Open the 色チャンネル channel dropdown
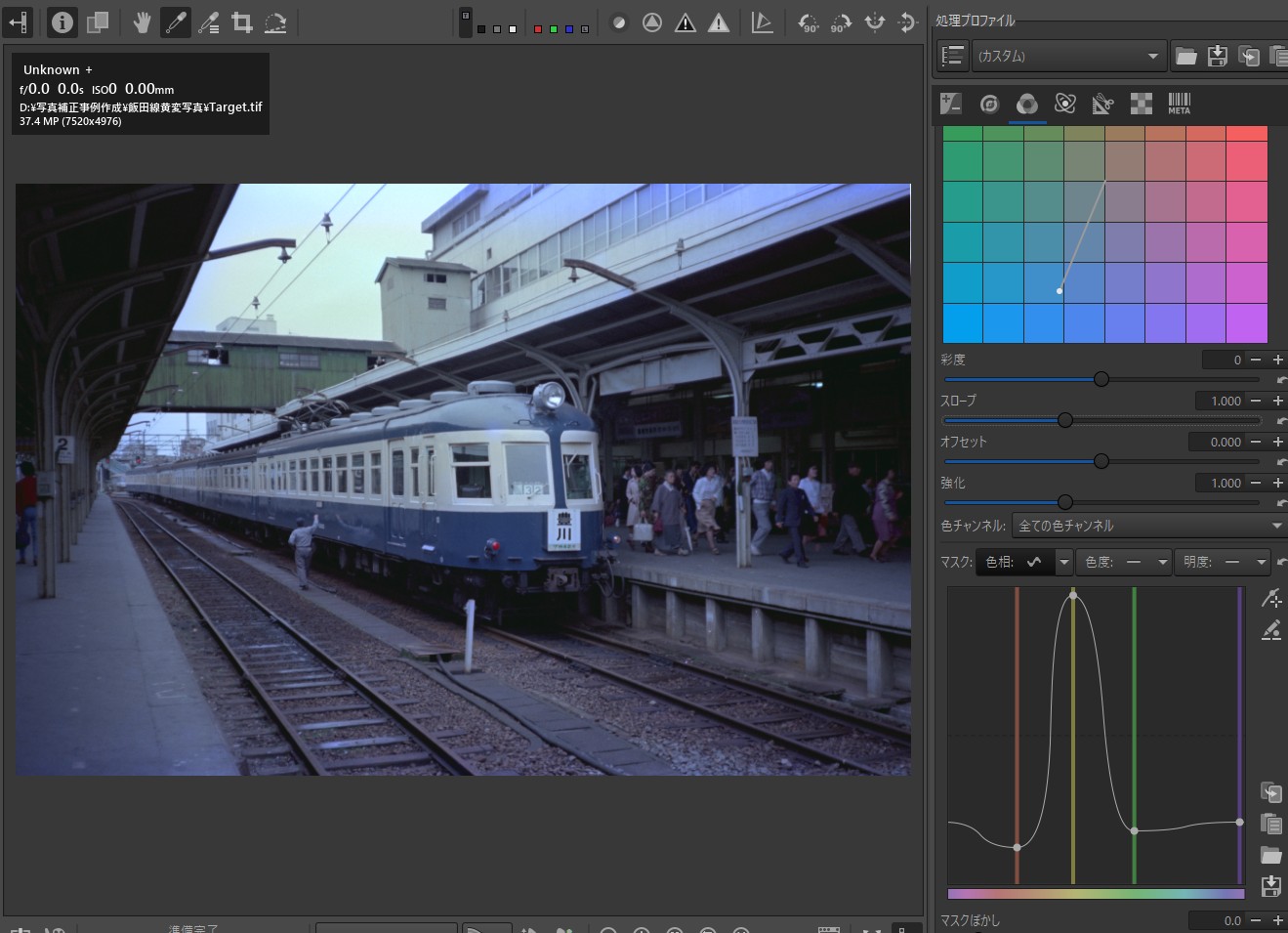The width and height of the screenshot is (1288, 933). click(1148, 526)
